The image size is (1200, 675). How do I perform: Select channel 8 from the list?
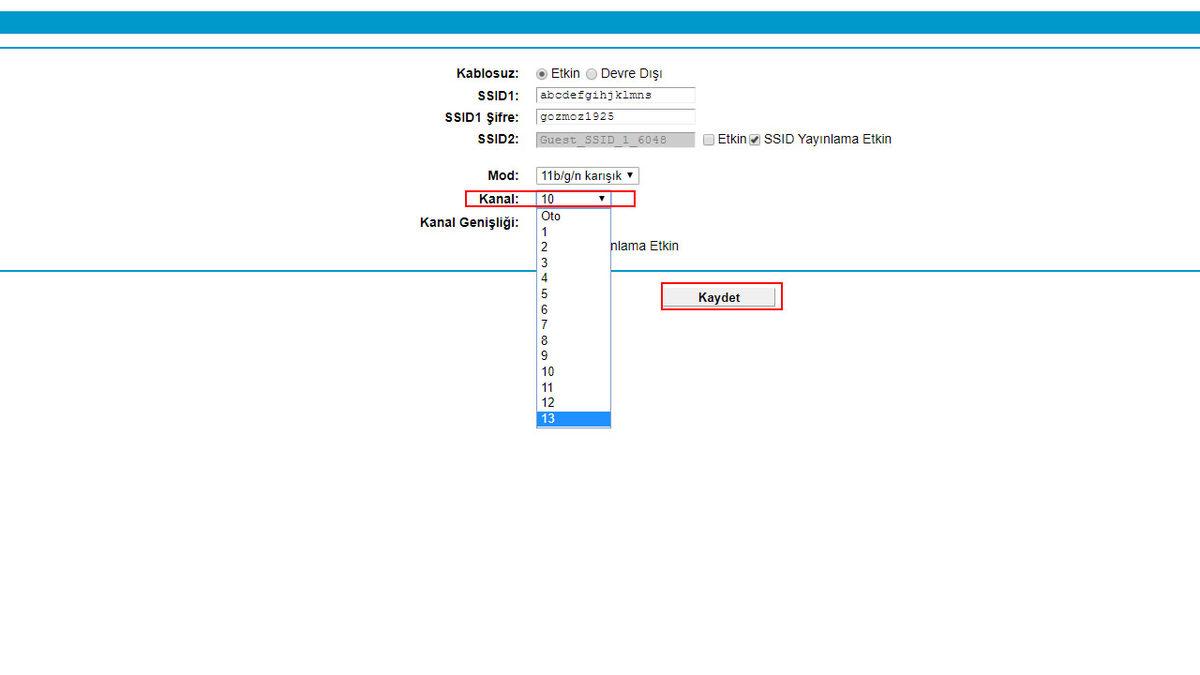coord(572,341)
